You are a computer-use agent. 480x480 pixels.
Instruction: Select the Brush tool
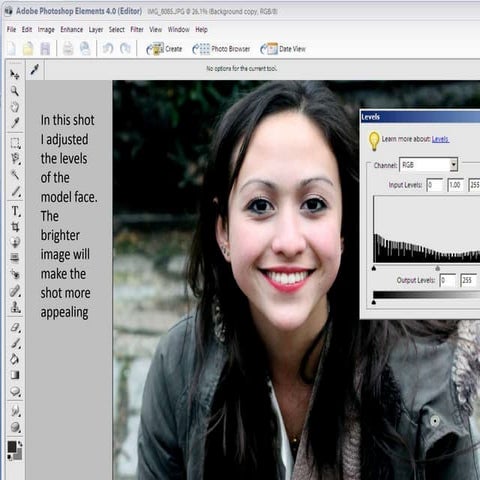click(15, 343)
